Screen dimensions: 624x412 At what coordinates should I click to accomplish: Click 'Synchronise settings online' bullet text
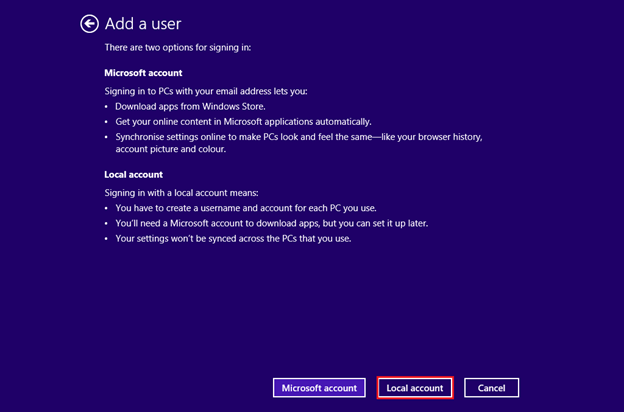point(299,143)
